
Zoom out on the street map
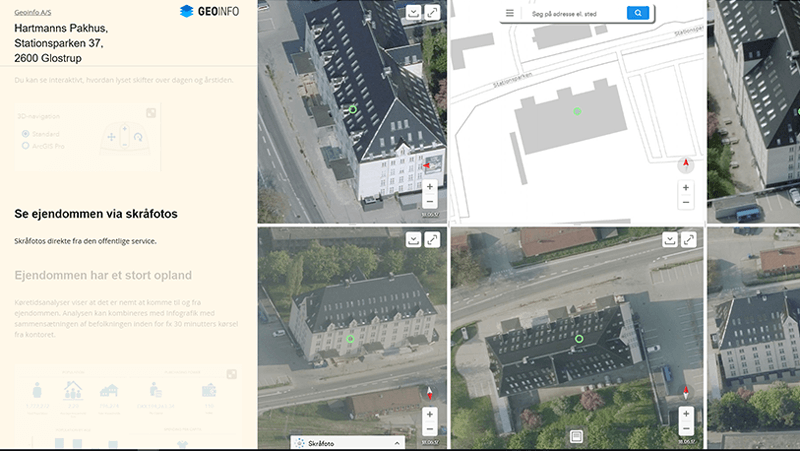tap(686, 203)
